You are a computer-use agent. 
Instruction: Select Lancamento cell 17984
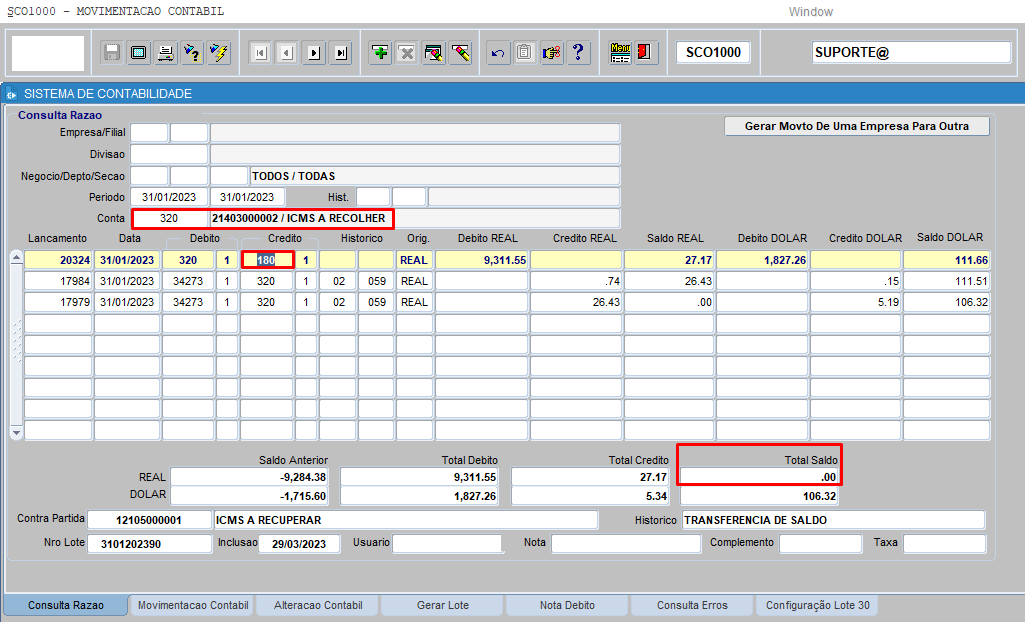(x=58, y=281)
